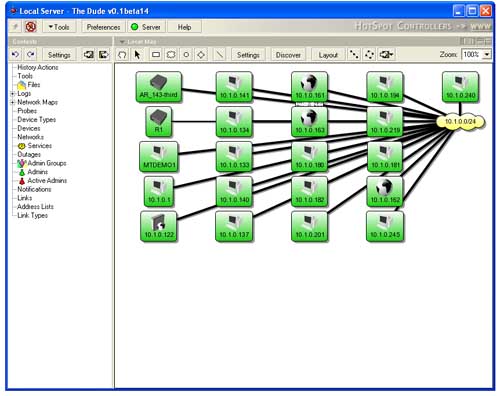Activate the link line tool
Image resolution: width=500 pixels, height=396 pixels.
pyautogui.click(x=219, y=55)
